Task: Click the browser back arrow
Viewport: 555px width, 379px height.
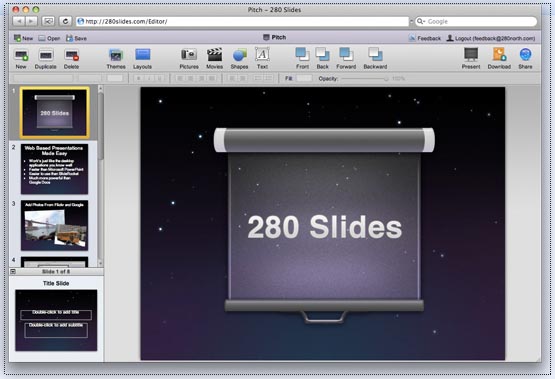Action: [19, 21]
